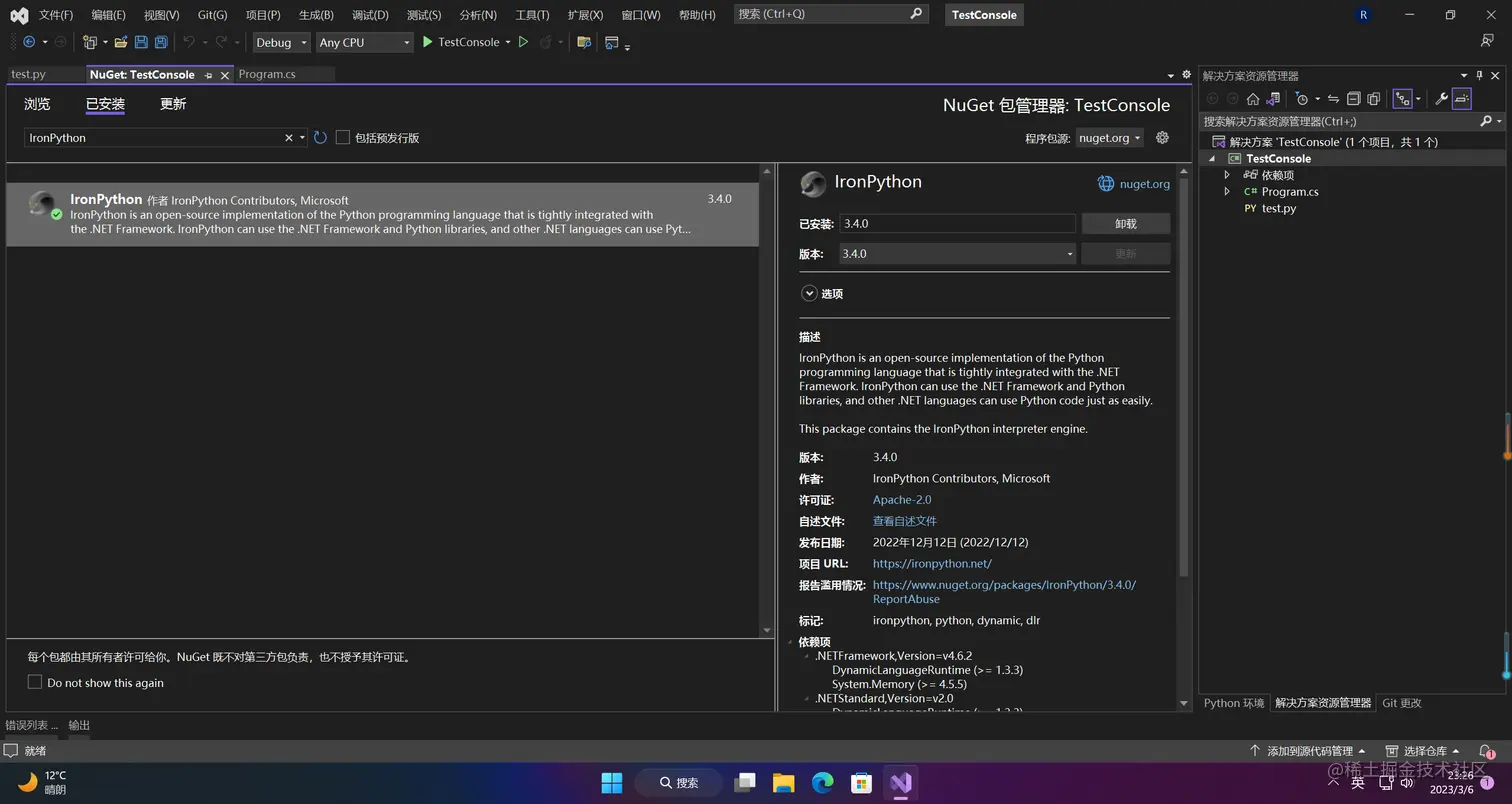This screenshot has width=1512, height=804.
Task: Open the 调试(D) menu
Action: coord(370,15)
